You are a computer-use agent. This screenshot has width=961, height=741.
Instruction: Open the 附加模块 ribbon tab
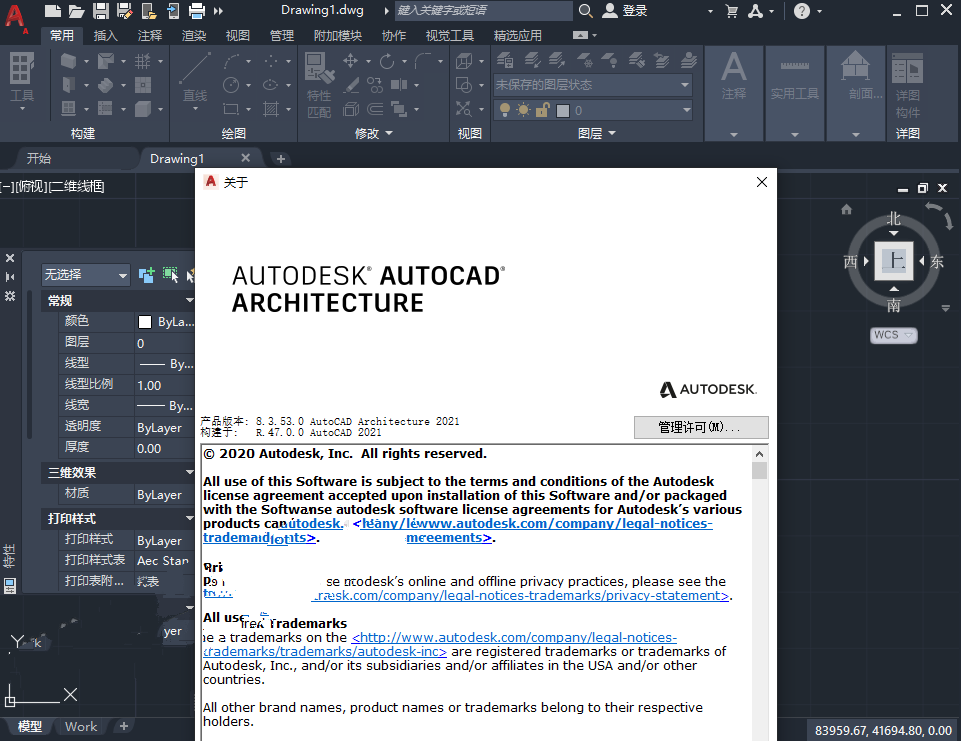[x=338, y=36]
